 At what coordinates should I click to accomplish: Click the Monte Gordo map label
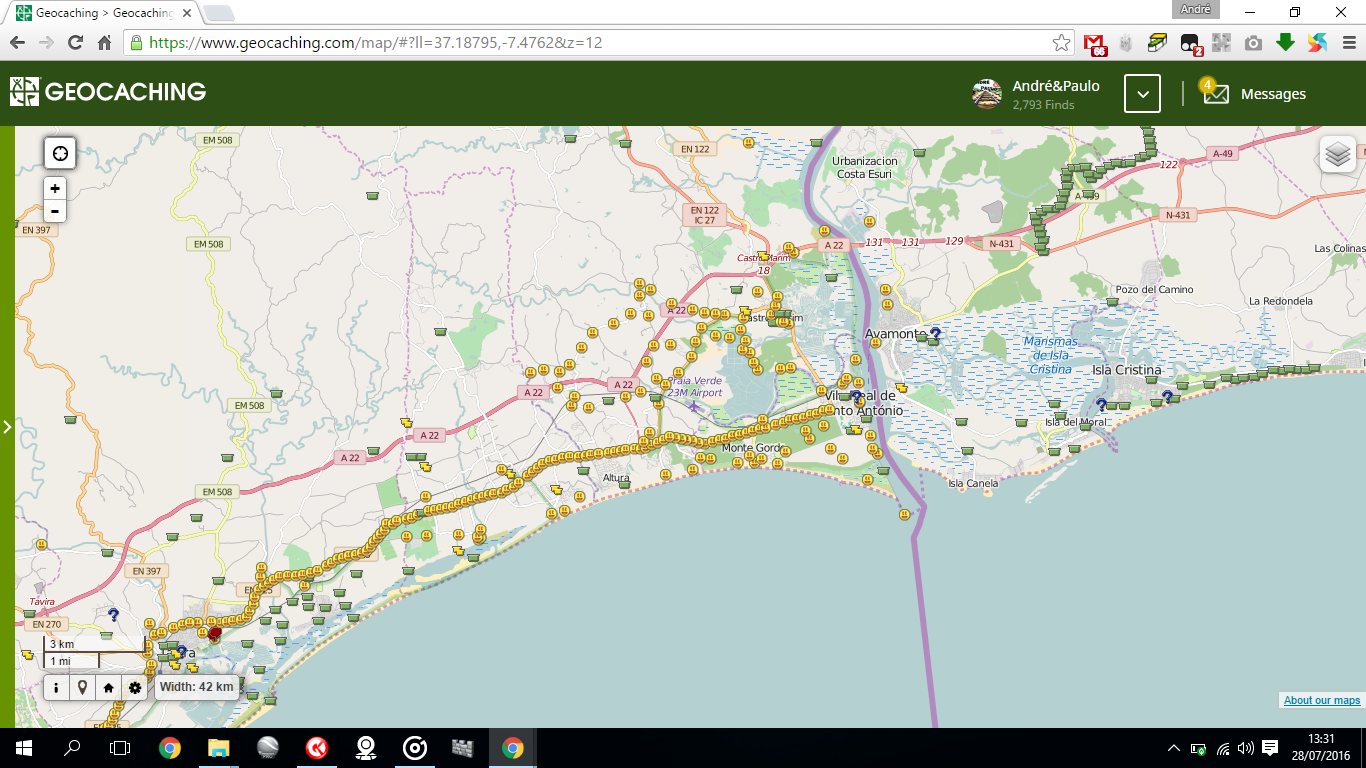point(753,448)
